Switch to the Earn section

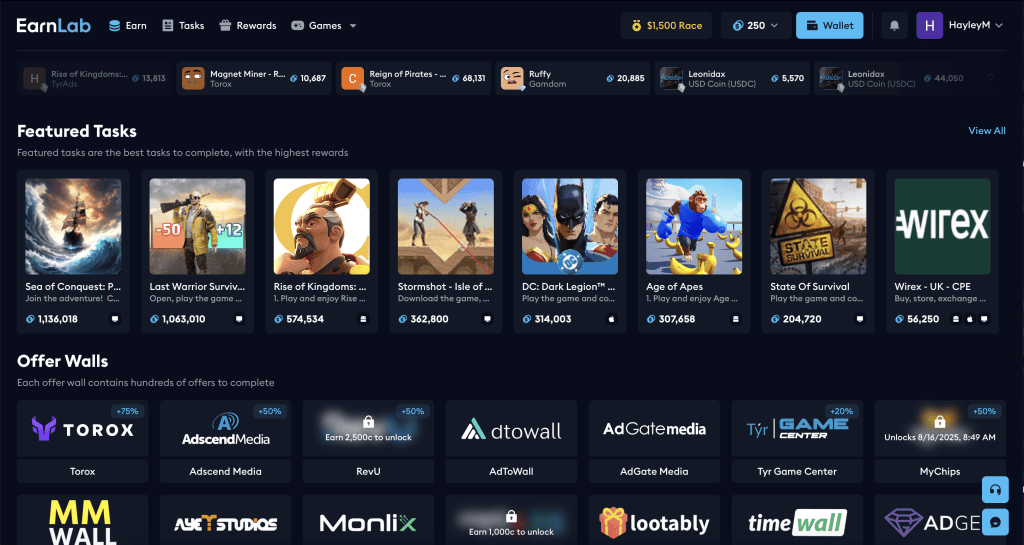coord(127,25)
